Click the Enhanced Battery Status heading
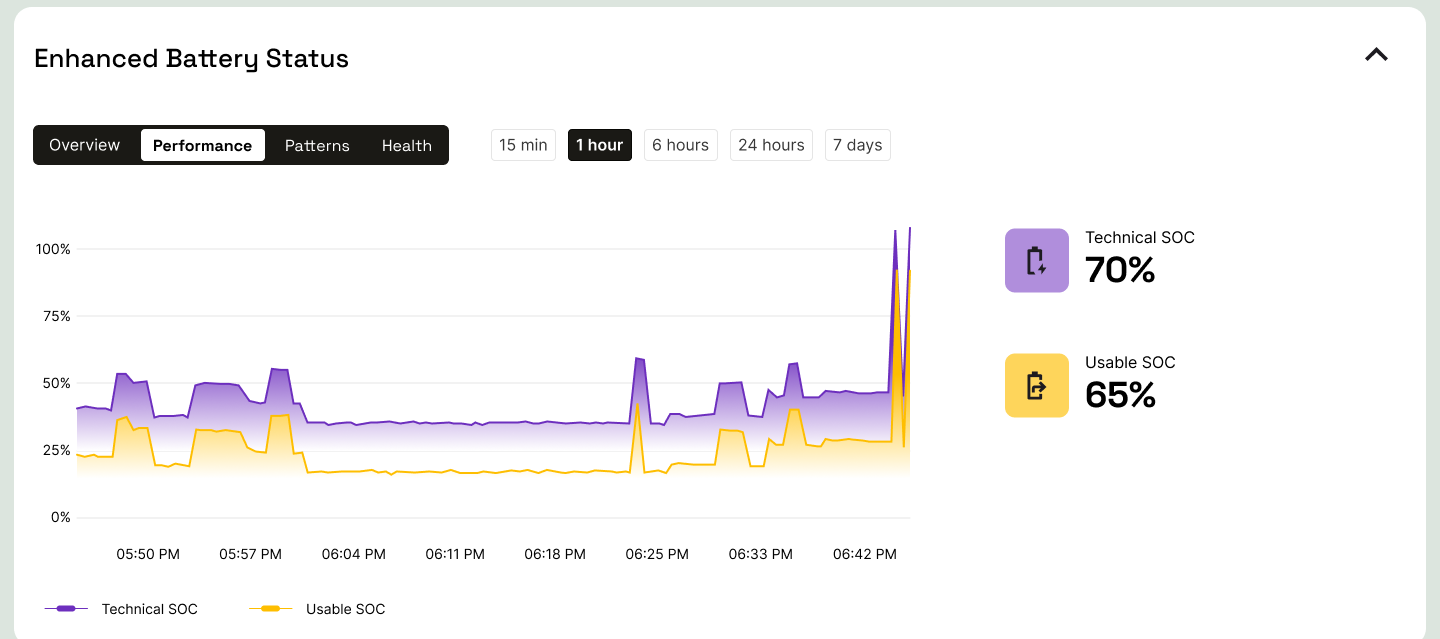1440x639 pixels. point(191,59)
